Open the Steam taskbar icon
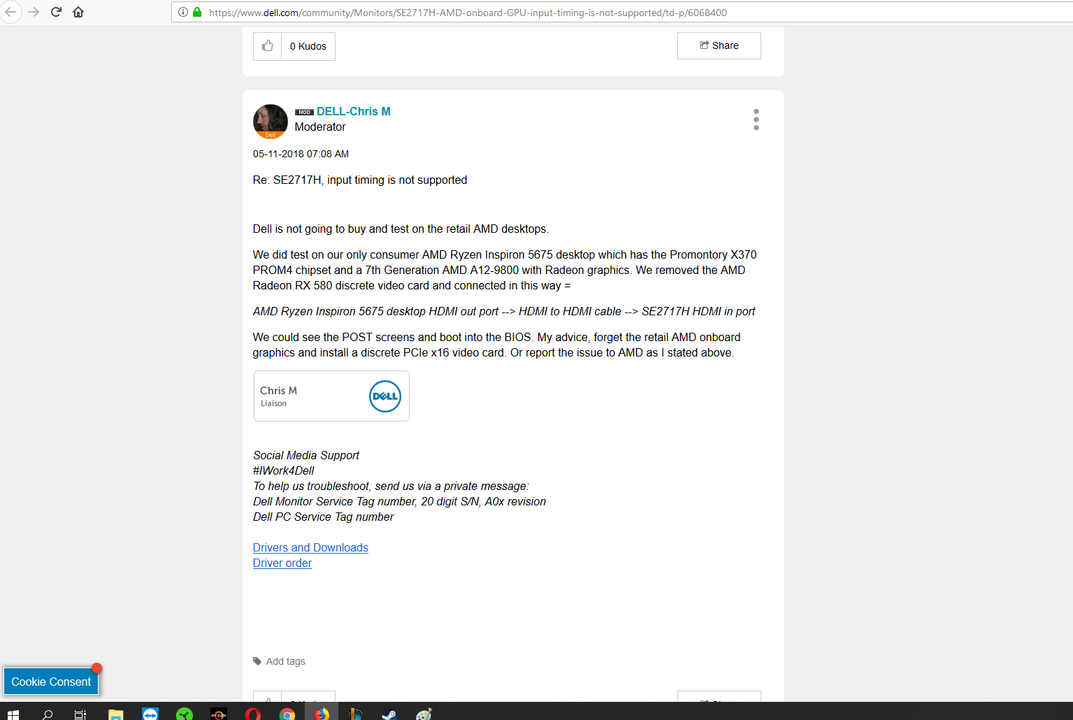 coord(389,714)
